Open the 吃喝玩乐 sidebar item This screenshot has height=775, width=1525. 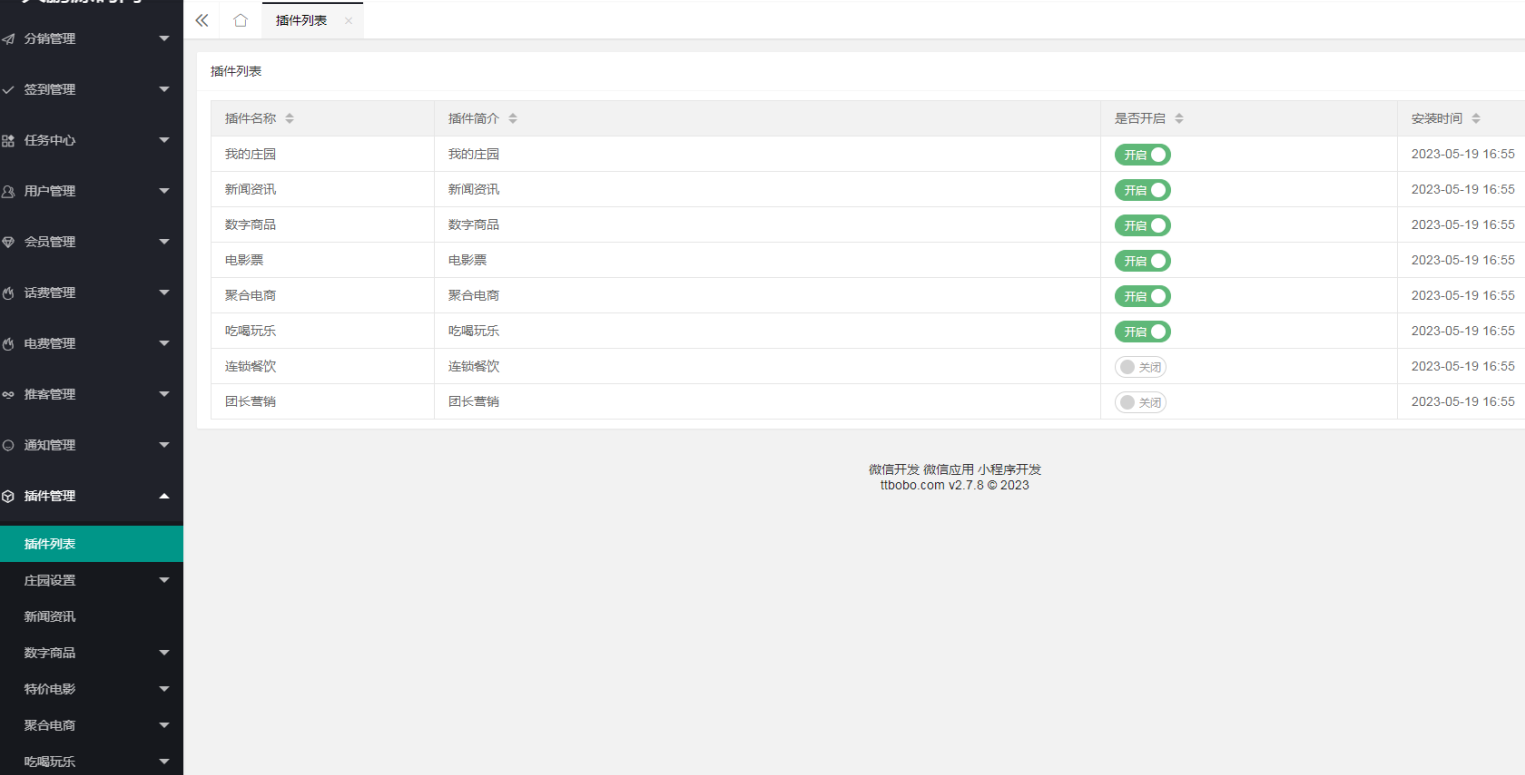click(91, 761)
